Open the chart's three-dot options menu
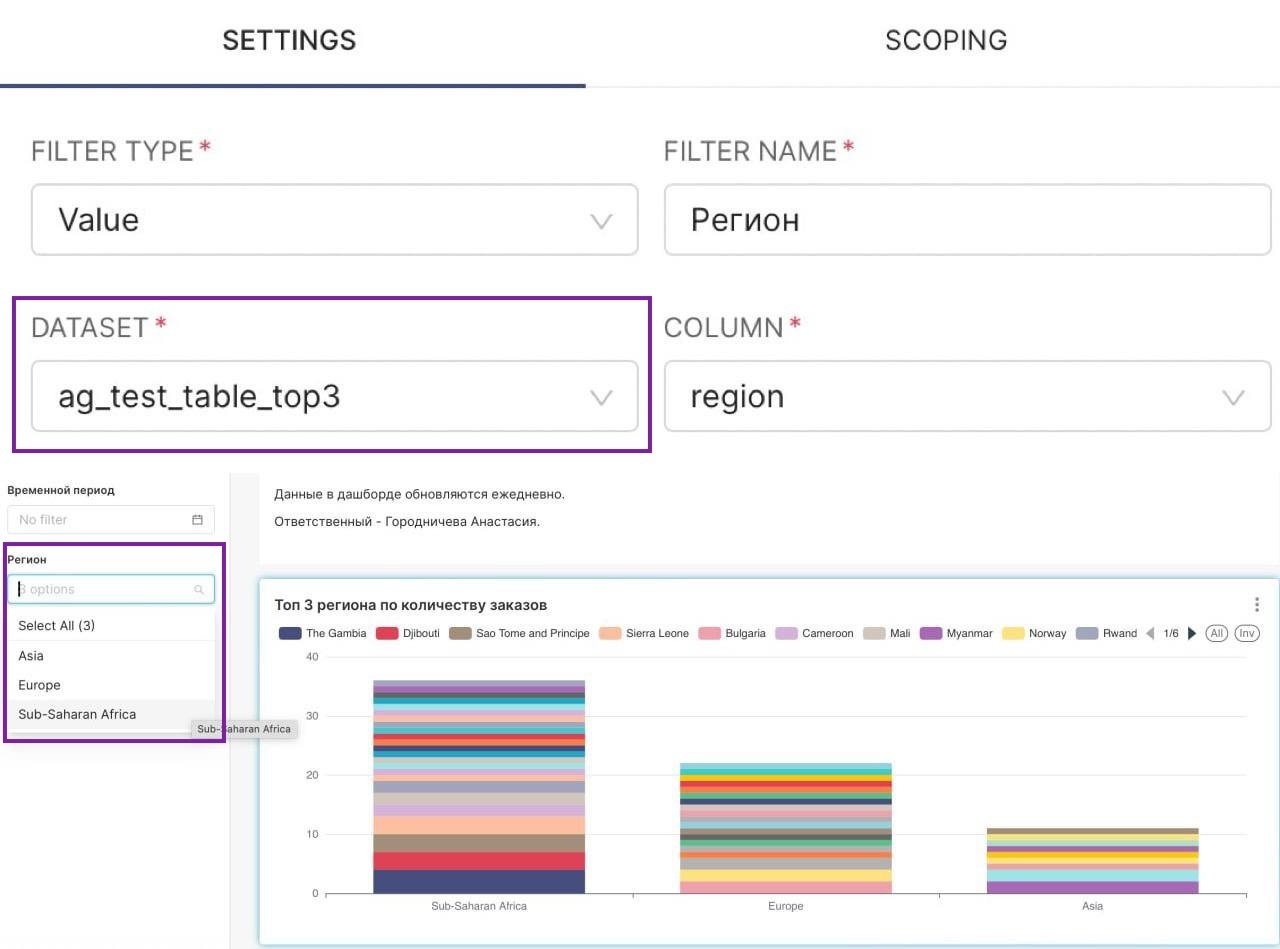 pos(1256,605)
